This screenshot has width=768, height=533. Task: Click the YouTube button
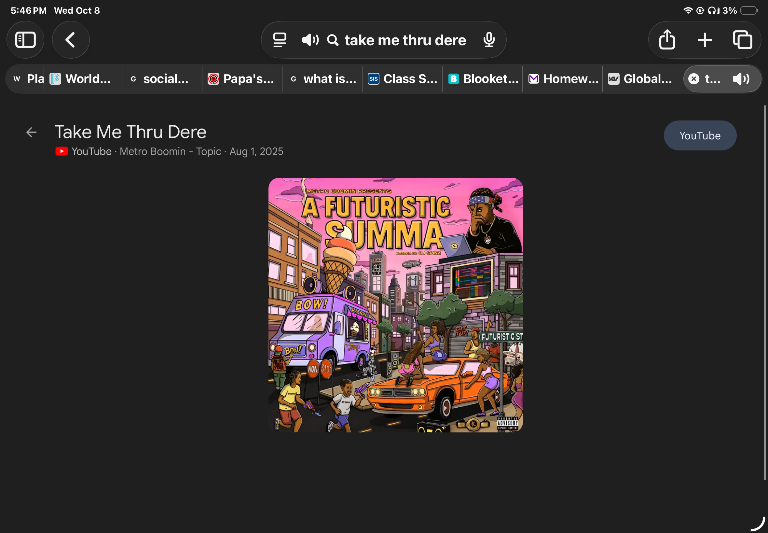point(700,136)
